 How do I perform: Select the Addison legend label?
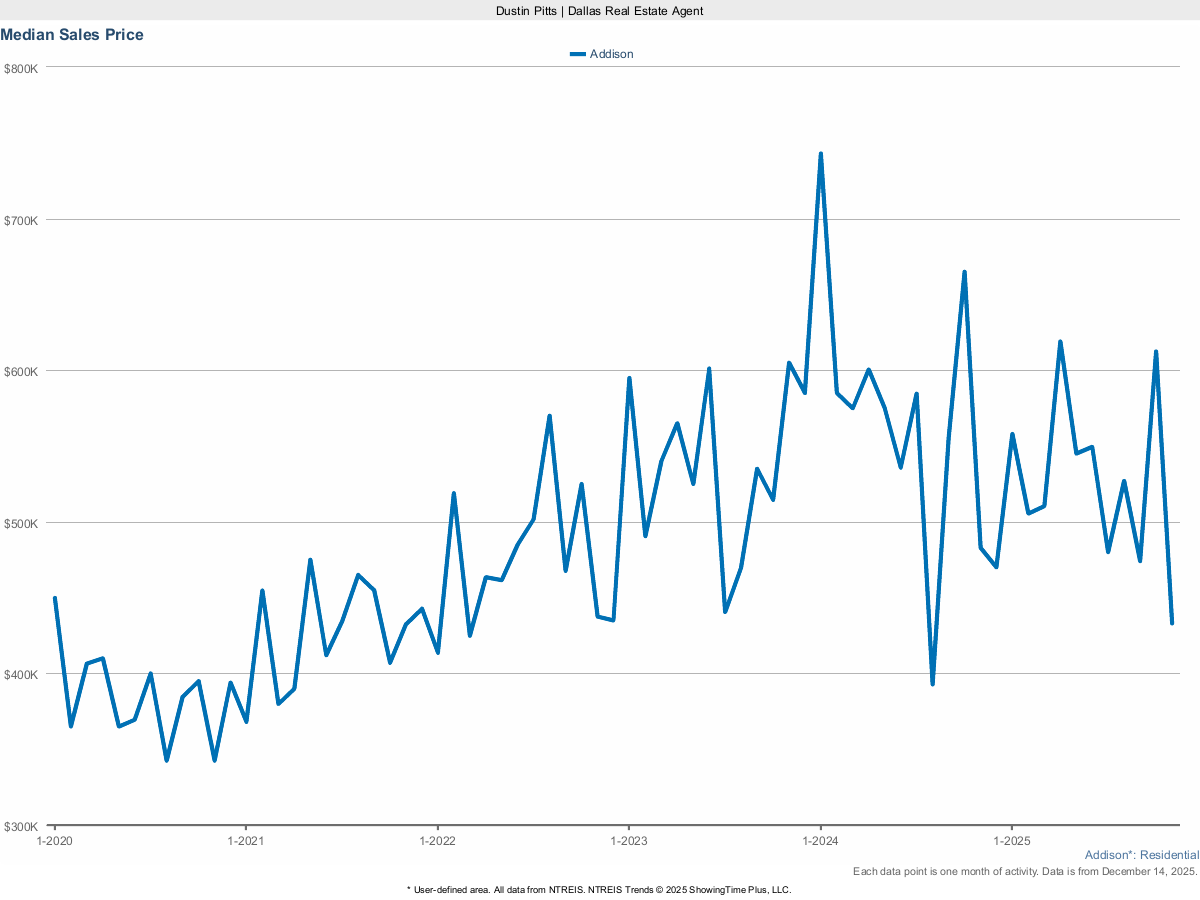point(611,53)
